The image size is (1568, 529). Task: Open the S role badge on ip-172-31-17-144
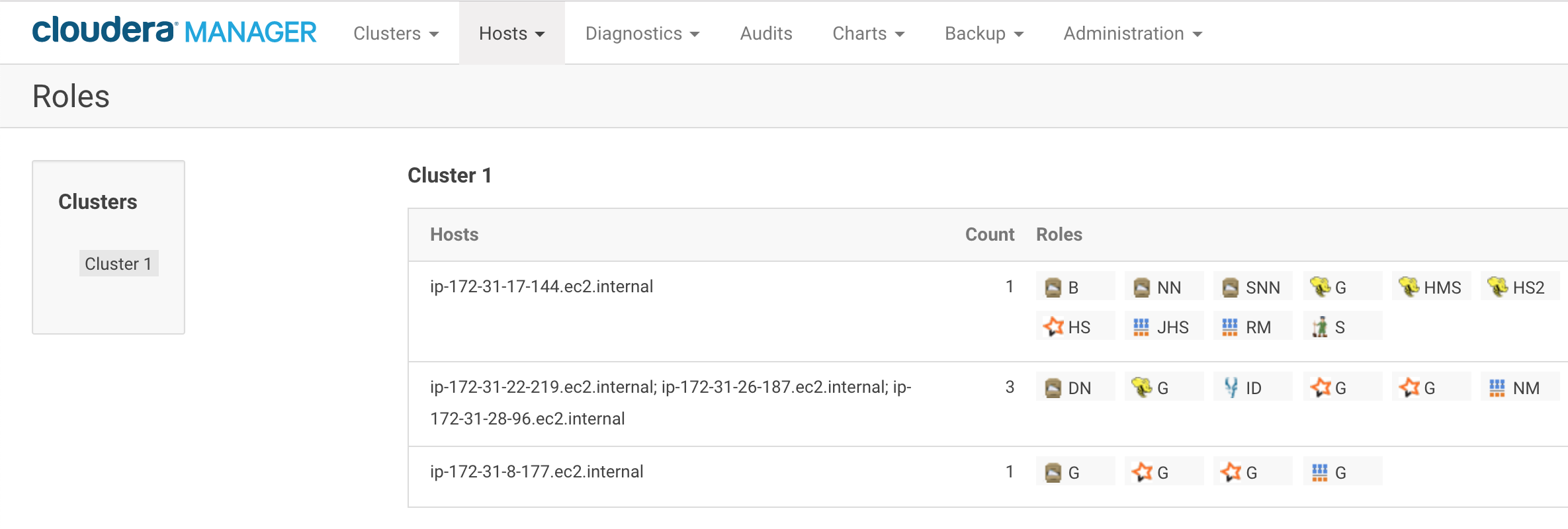(x=1340, y=325)
